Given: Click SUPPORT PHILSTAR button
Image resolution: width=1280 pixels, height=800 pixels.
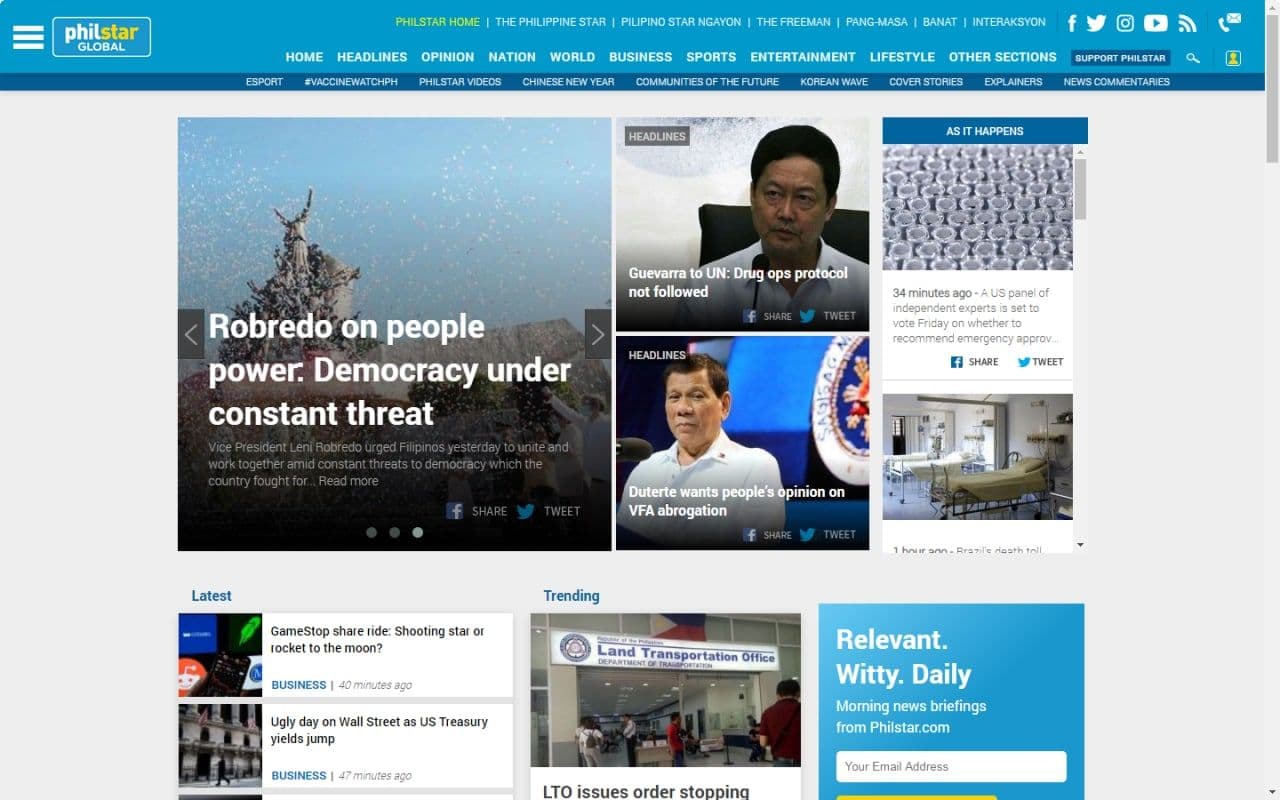Looking at the screenshot, I should tap(1120, 58).
